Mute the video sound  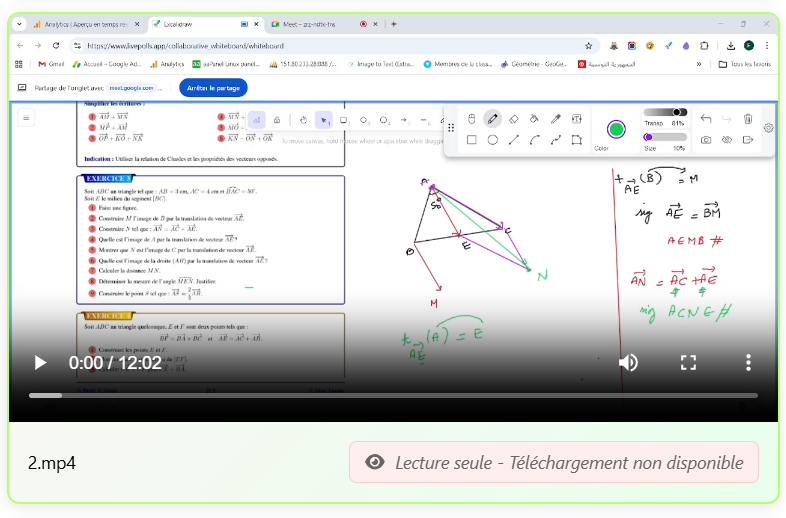pos(628,362)
